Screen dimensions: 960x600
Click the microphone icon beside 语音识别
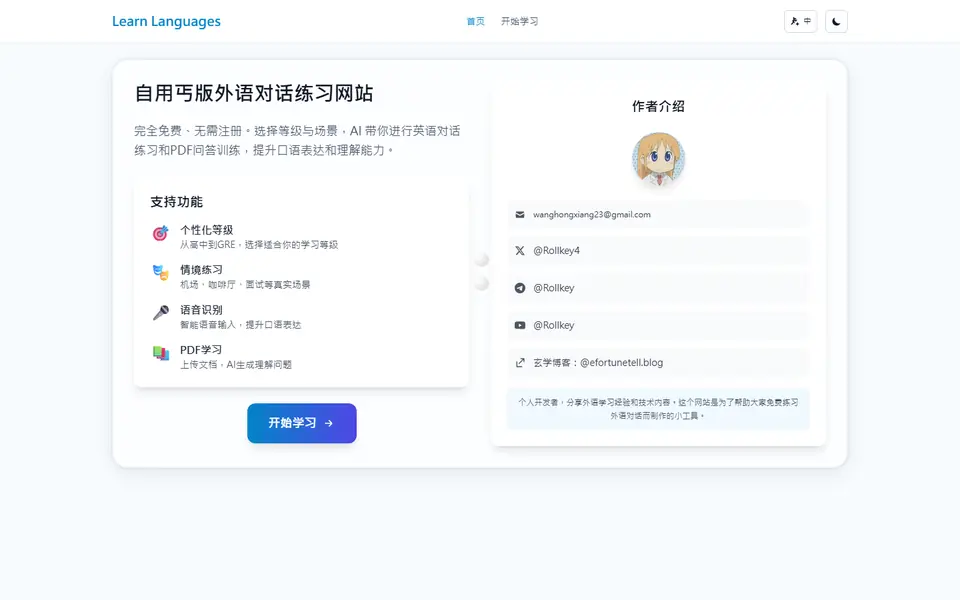click(x=160, y=313)
